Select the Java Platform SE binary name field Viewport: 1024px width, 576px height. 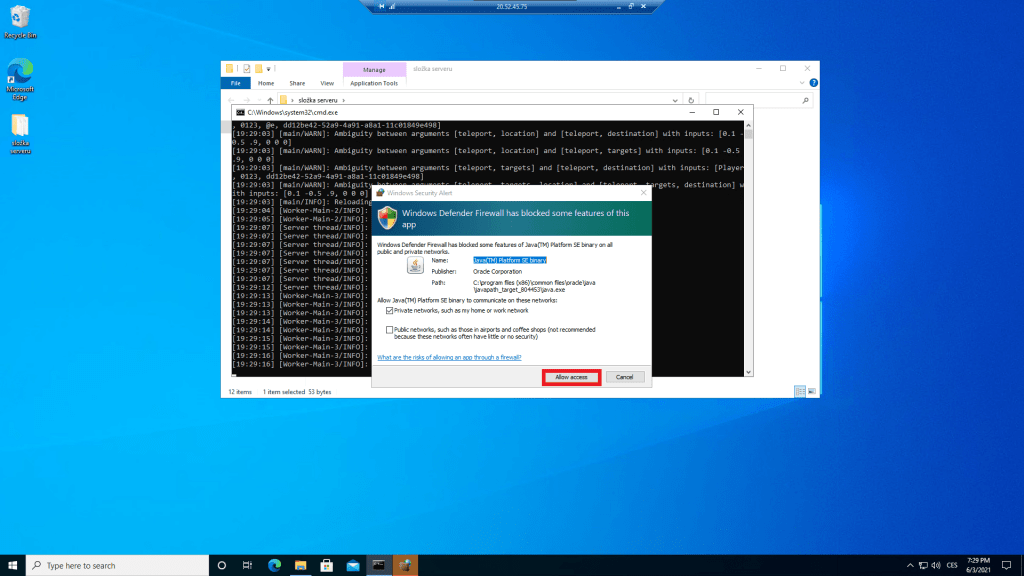pos(509,260)
